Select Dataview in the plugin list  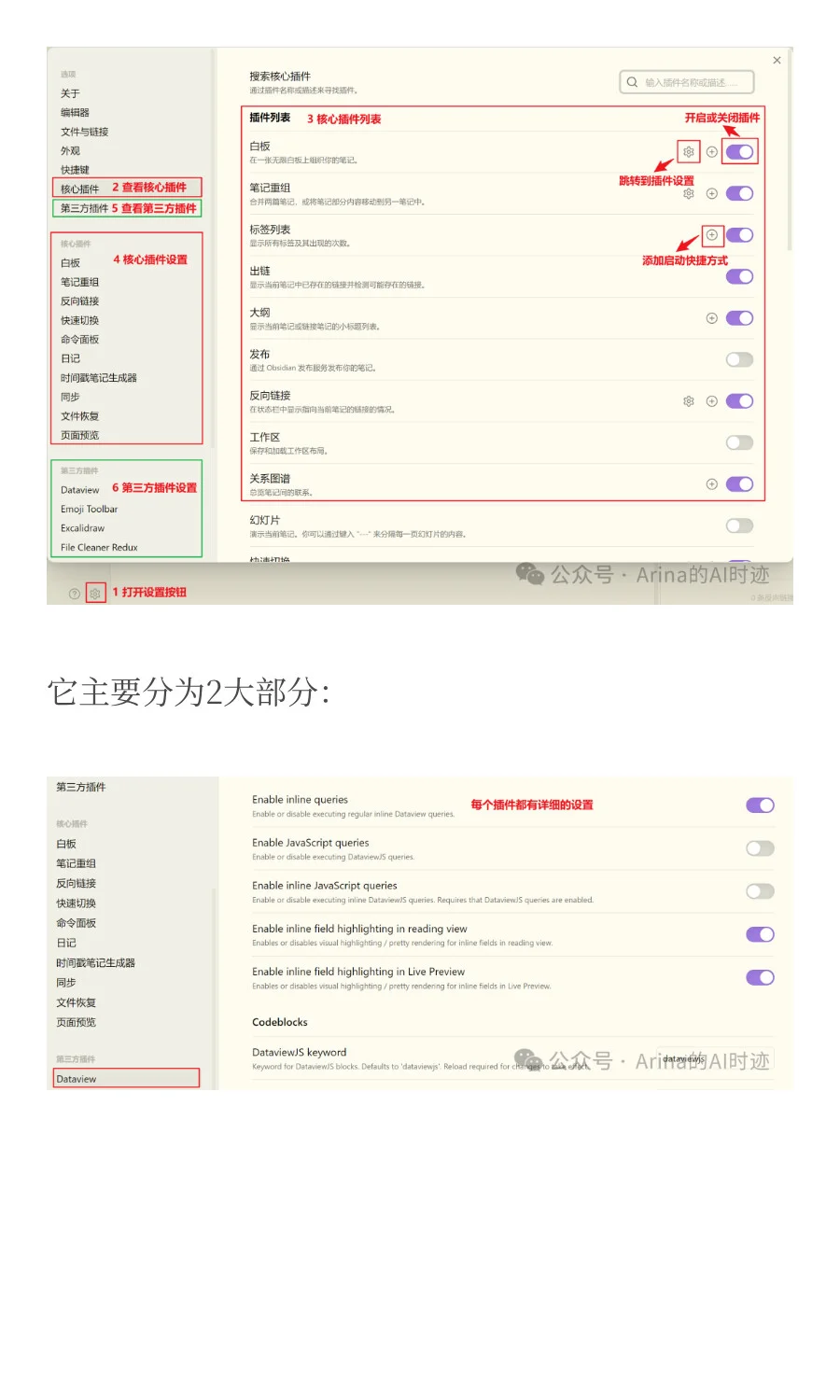[x=79, y=489]
